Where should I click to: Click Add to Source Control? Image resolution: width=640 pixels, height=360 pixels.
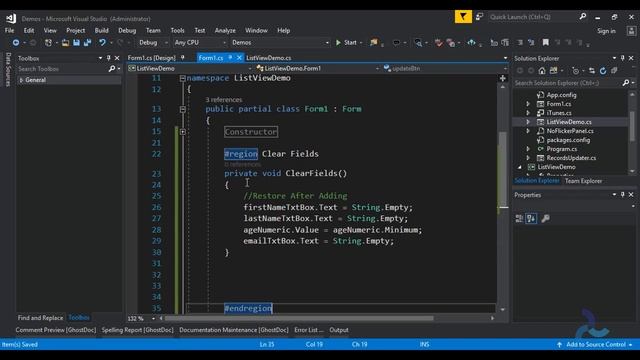pyautogui.click(x=596, y=344)
